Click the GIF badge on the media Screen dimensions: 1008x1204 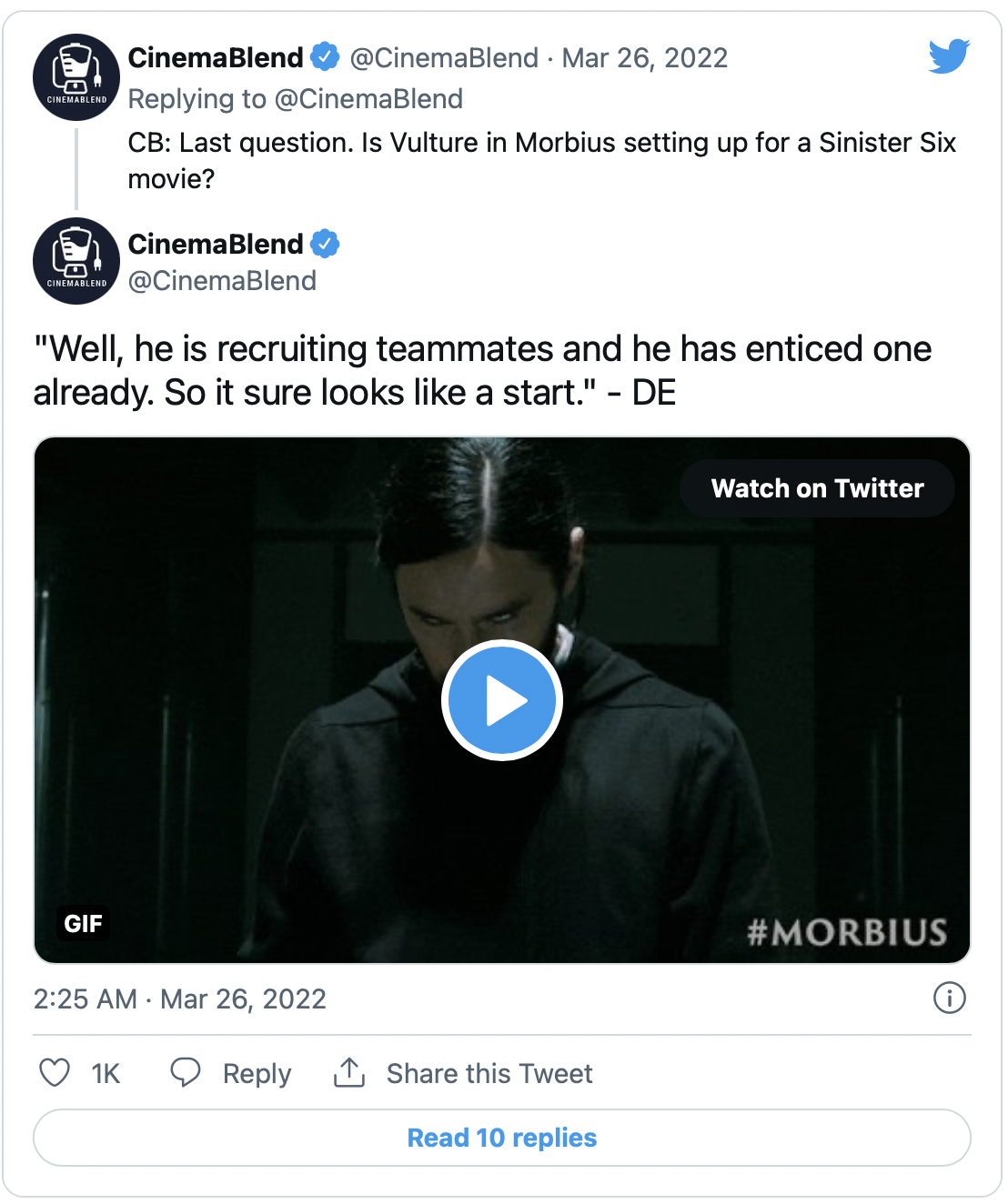[x=83, y=924]
